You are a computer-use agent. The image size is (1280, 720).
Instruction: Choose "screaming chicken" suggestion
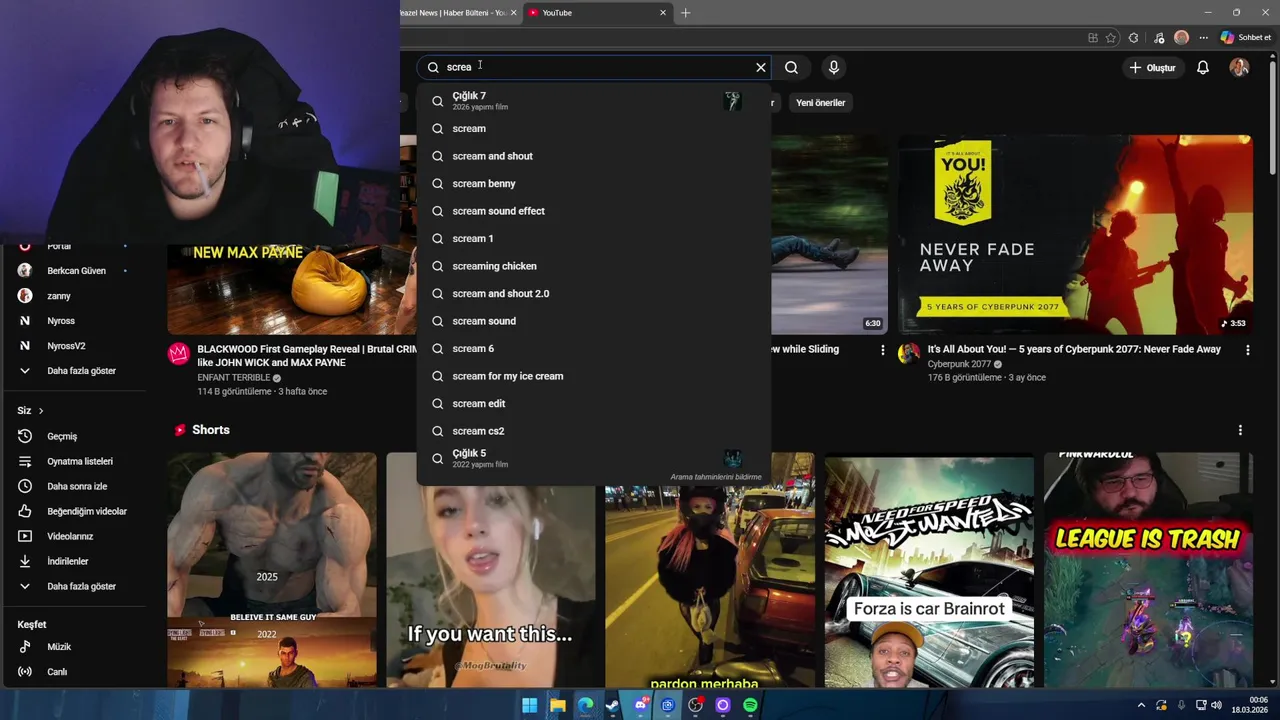[594, 266]
